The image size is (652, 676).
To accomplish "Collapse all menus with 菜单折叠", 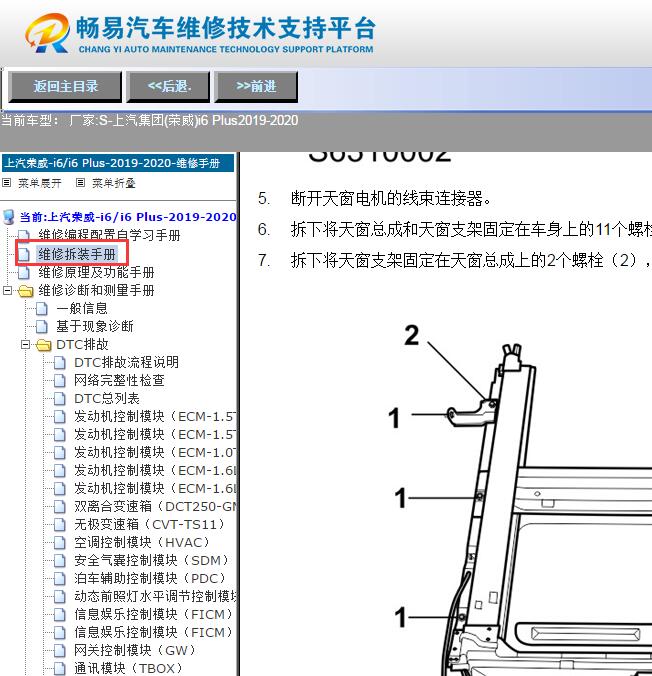I will pos(113,183).
